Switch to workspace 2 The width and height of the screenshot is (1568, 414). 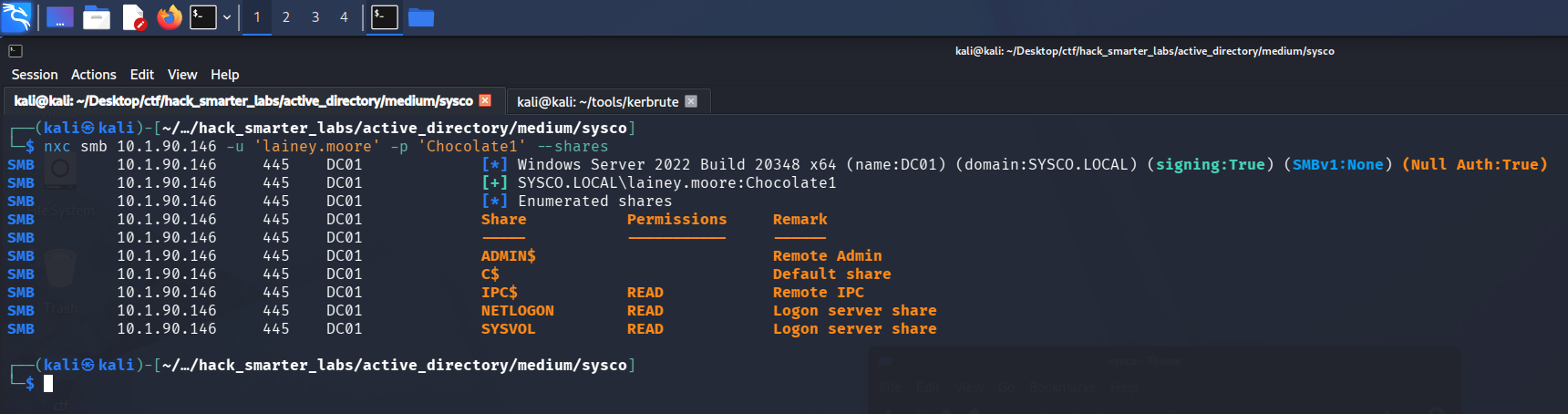tap(286, 17)
